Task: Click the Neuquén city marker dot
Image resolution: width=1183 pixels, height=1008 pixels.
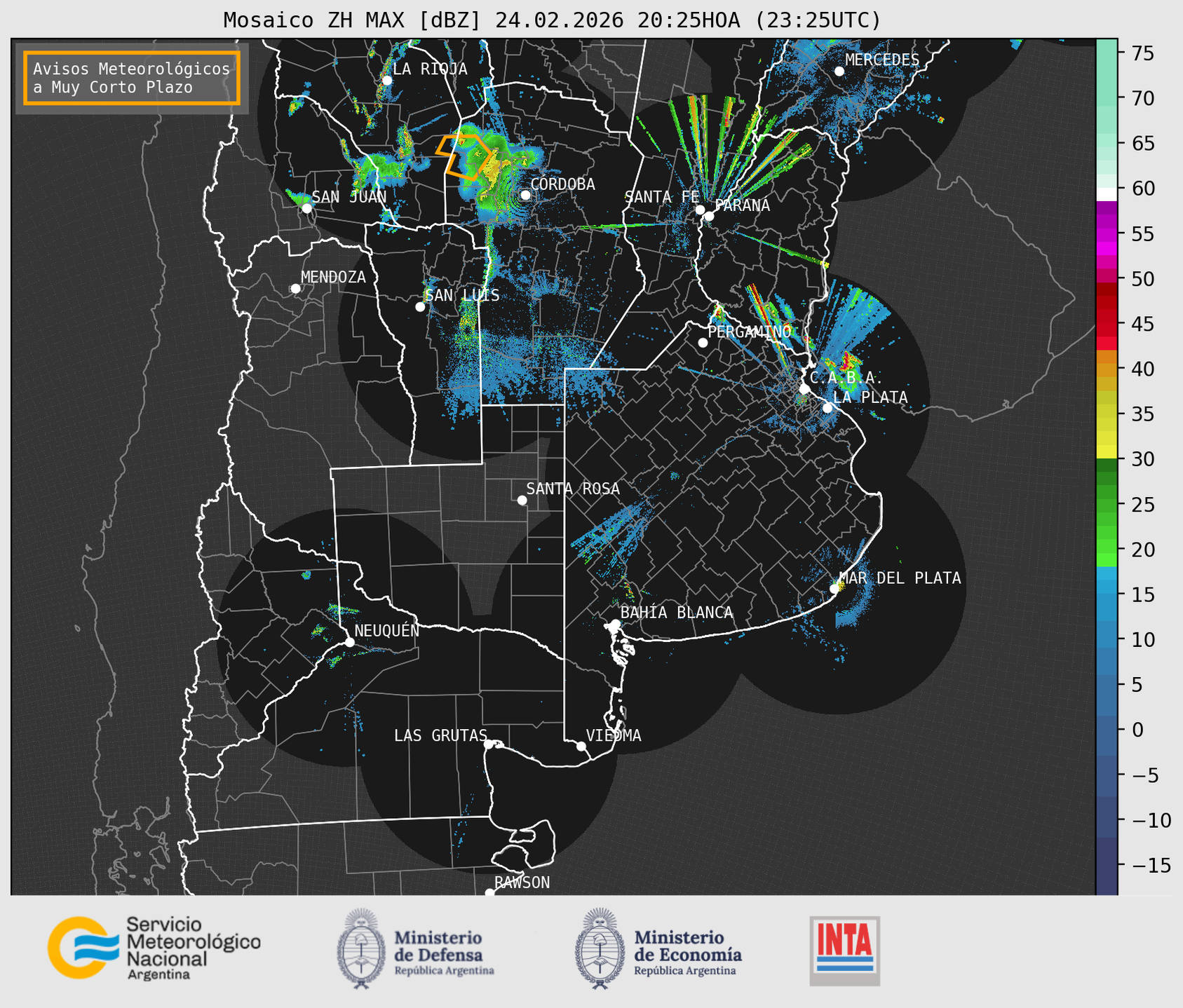Action: (x=349, y=642)
